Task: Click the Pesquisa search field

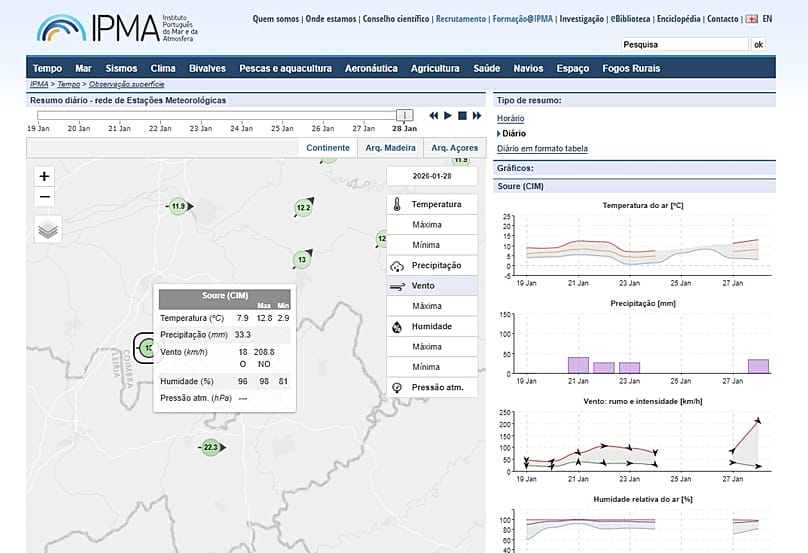Action: click(x=682, y=44)
